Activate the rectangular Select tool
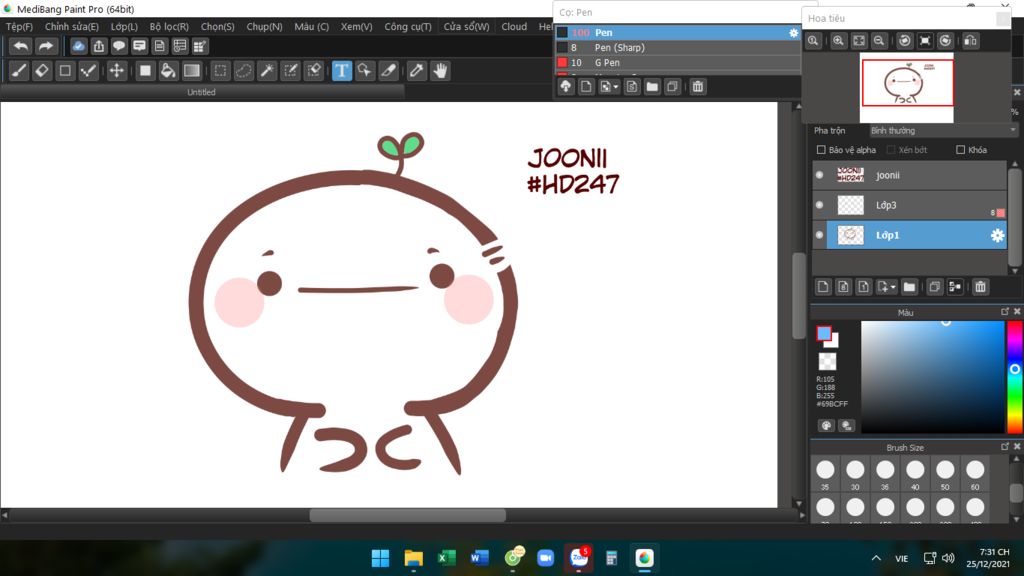Image resolution: width=1024 pixels, height=576 pixels. tap(221, 71)
